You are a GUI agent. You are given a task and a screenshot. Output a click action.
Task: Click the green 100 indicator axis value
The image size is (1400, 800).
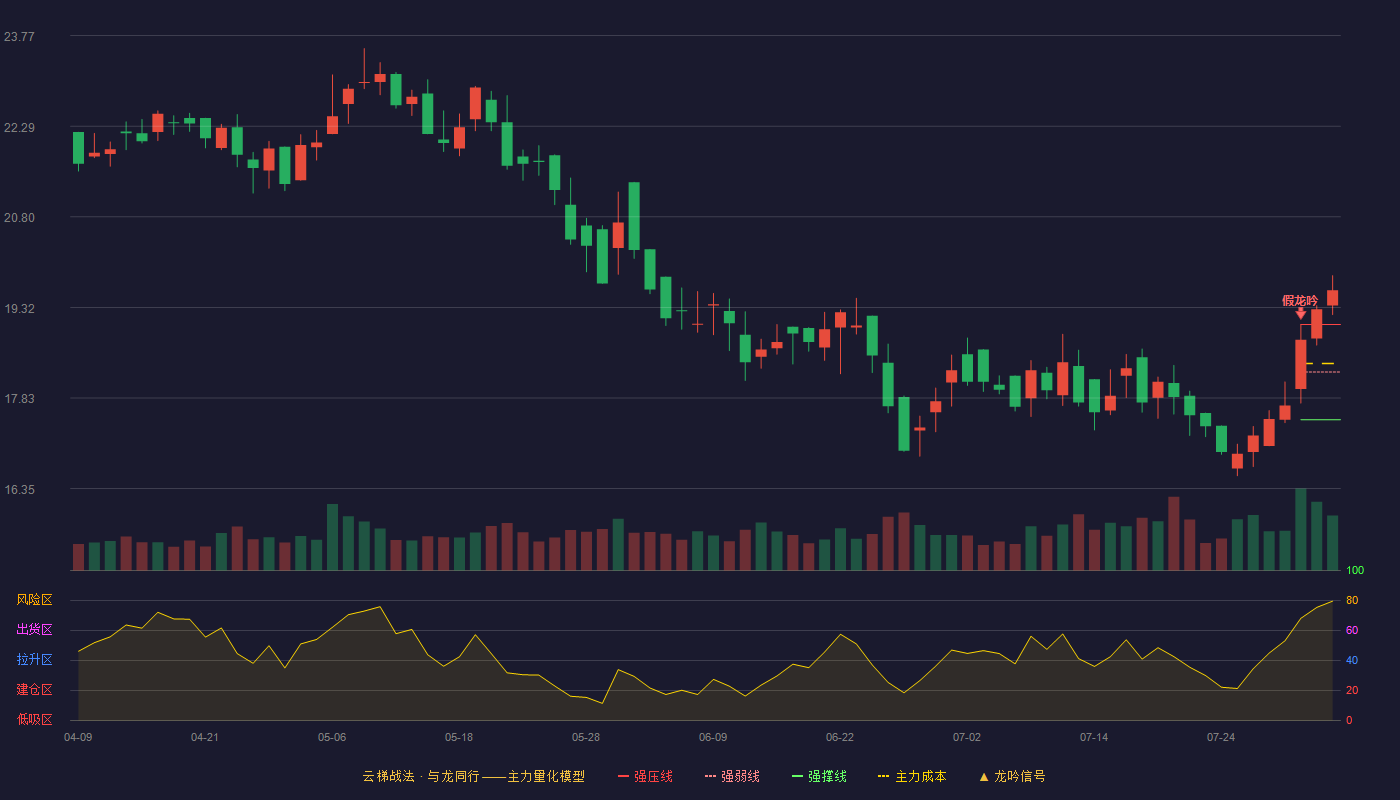1355,571
